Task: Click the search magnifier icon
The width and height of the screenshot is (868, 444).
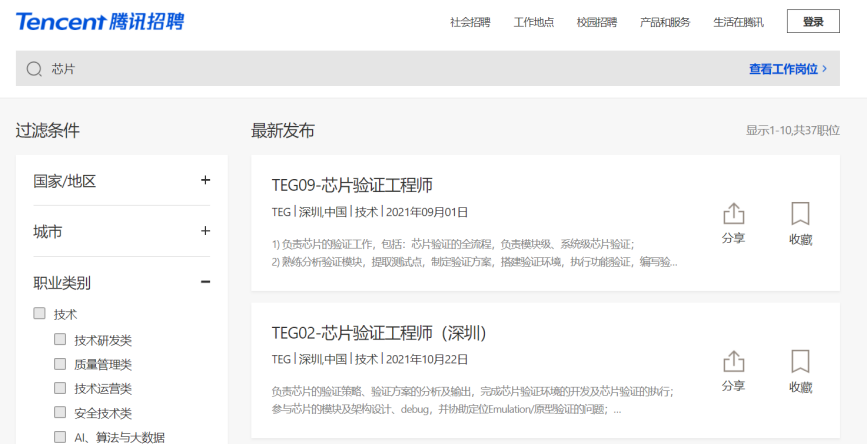Action: click(x=34, y=69)
